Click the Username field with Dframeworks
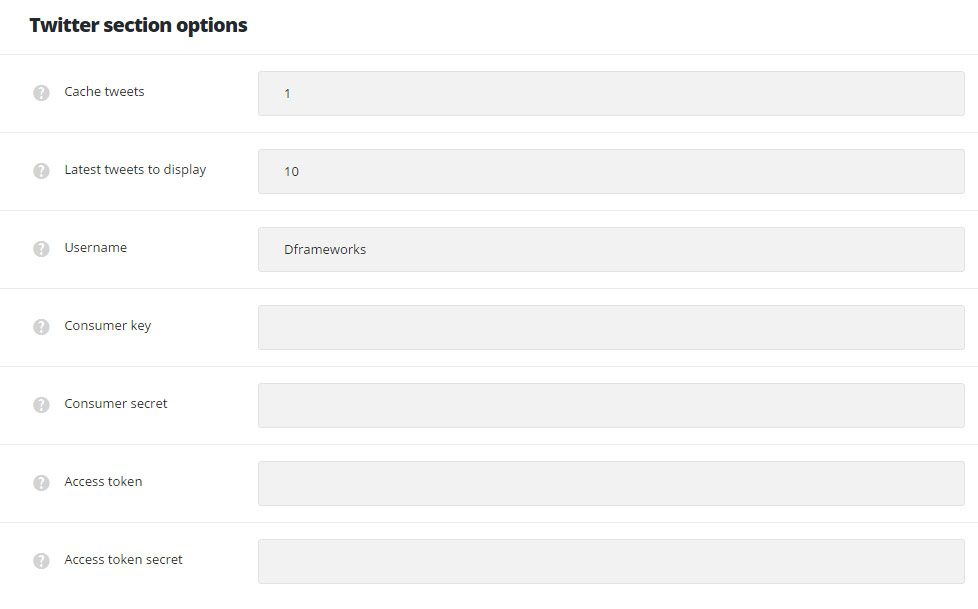Image resolution: width=978 pixels, height=609 pixels. coord(611,250)
